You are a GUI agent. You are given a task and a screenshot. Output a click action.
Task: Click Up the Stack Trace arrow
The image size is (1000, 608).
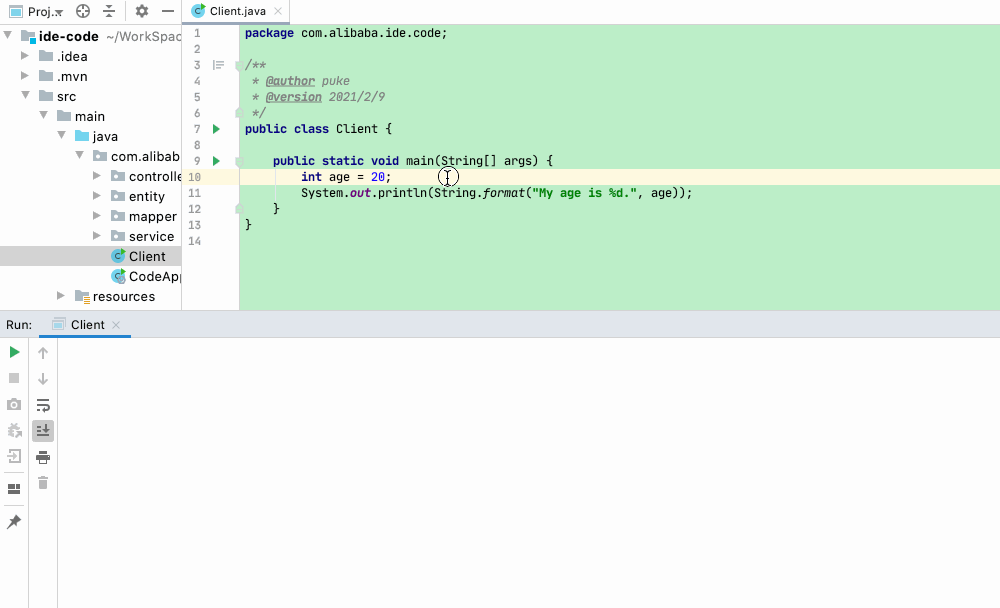click(x=43, y=353)
